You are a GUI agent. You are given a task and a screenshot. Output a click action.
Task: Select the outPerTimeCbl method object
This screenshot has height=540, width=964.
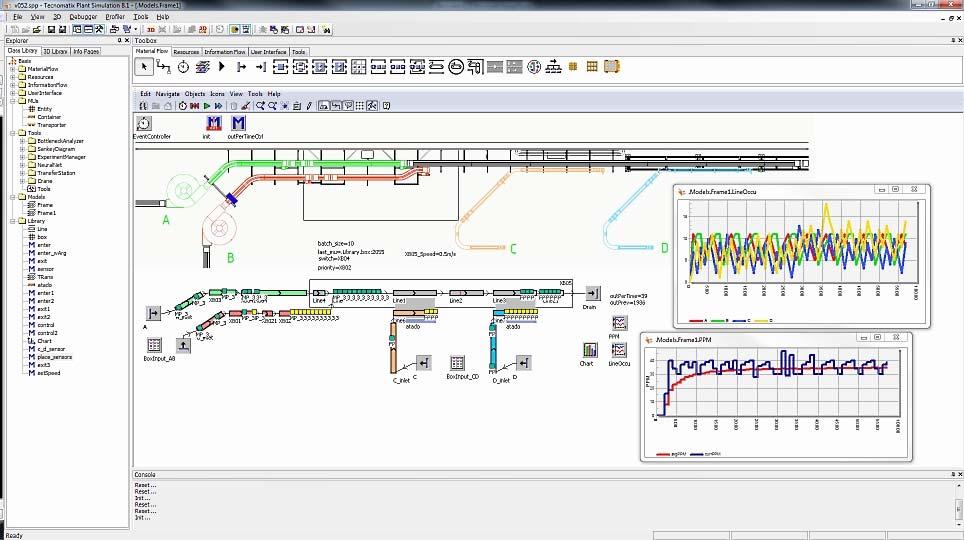(x=238, y=124)
